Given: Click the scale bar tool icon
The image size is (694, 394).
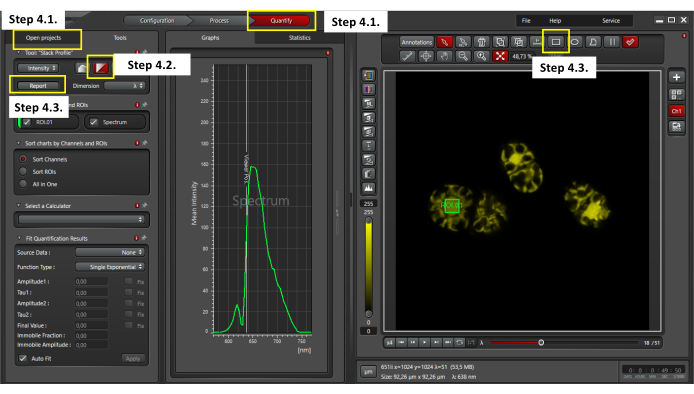Looking at the screenshot, I should [x=537, y=42].
